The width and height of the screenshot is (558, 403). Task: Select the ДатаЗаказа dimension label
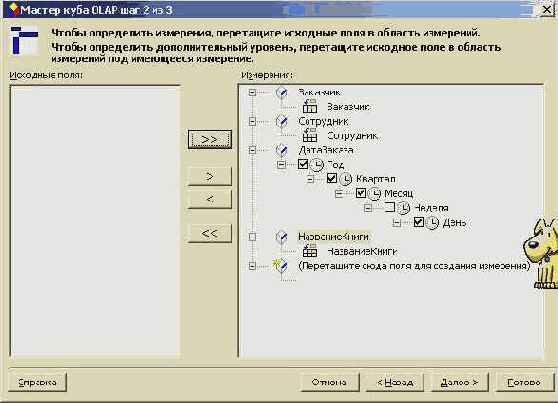(x=326, y=150)
